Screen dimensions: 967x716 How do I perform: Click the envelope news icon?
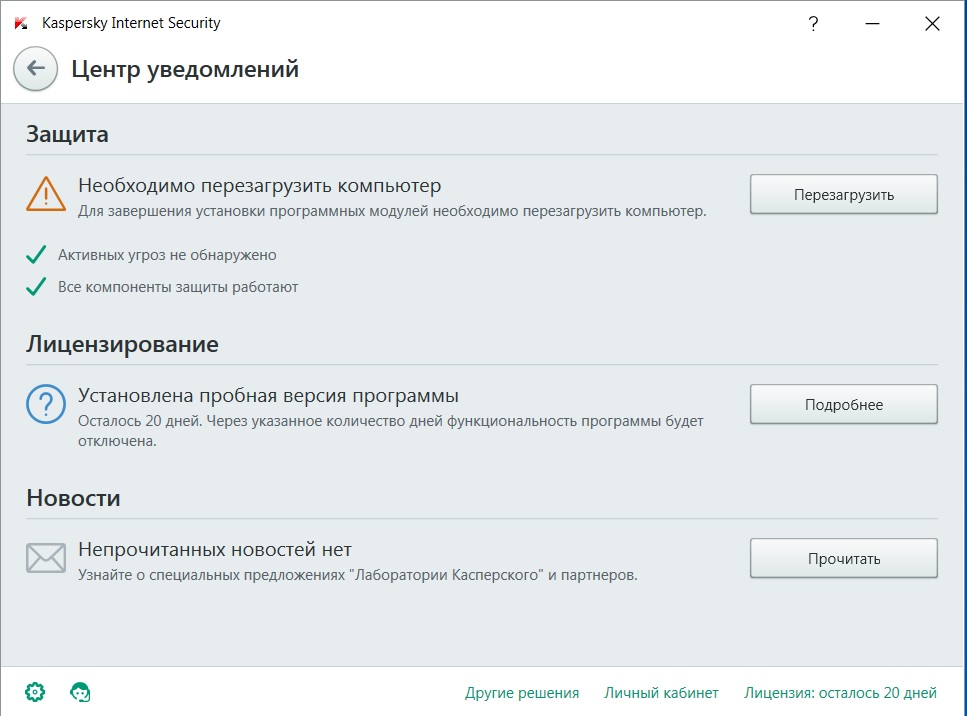click(x=46, y=558)
